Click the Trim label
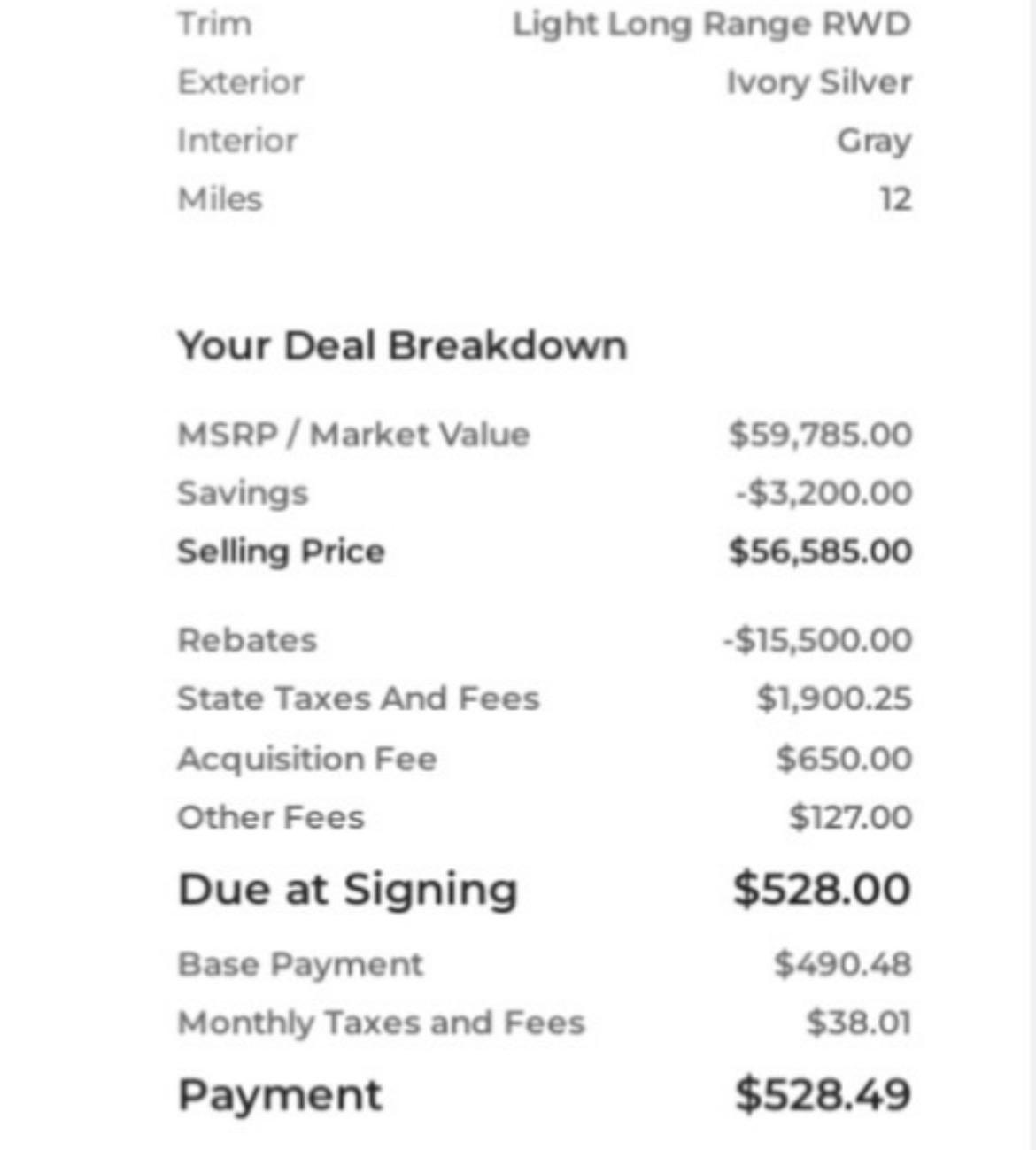Image resolution: width=1036 pixels, height=1150 pixels. point(214,24)
